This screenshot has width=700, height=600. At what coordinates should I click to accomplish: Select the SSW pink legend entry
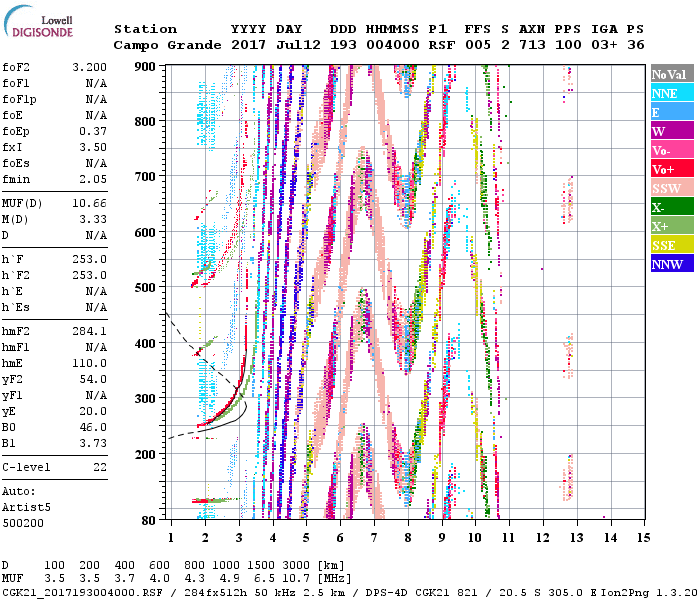point(670,188)
